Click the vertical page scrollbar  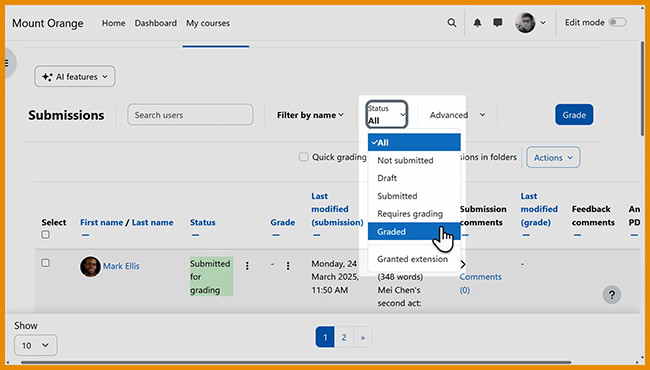point(642,88)
